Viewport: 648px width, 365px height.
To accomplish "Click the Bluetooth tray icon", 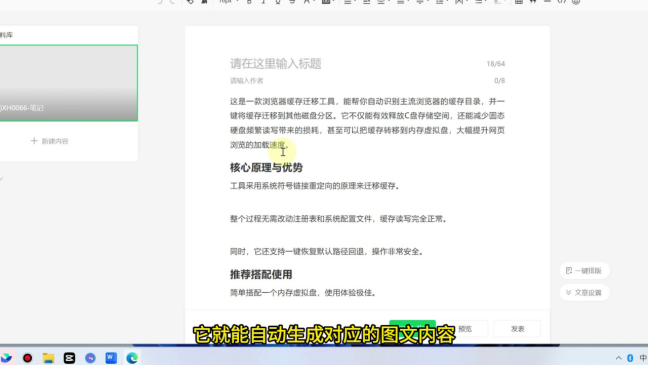I will click(630, 358).
